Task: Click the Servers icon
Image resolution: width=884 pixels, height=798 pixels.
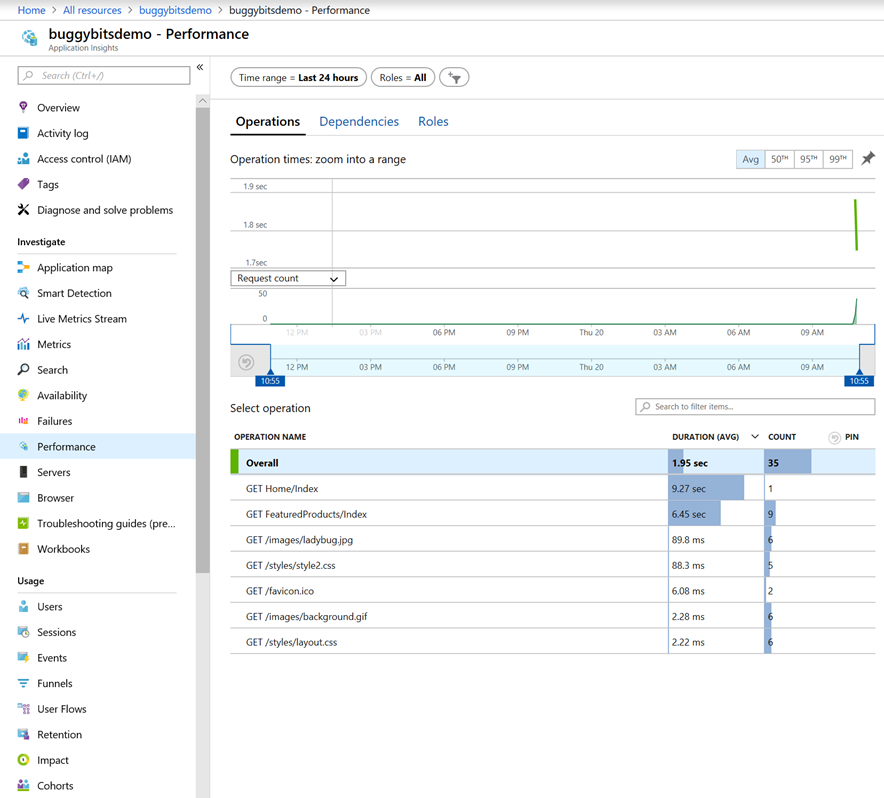Action: click(23, 472)
